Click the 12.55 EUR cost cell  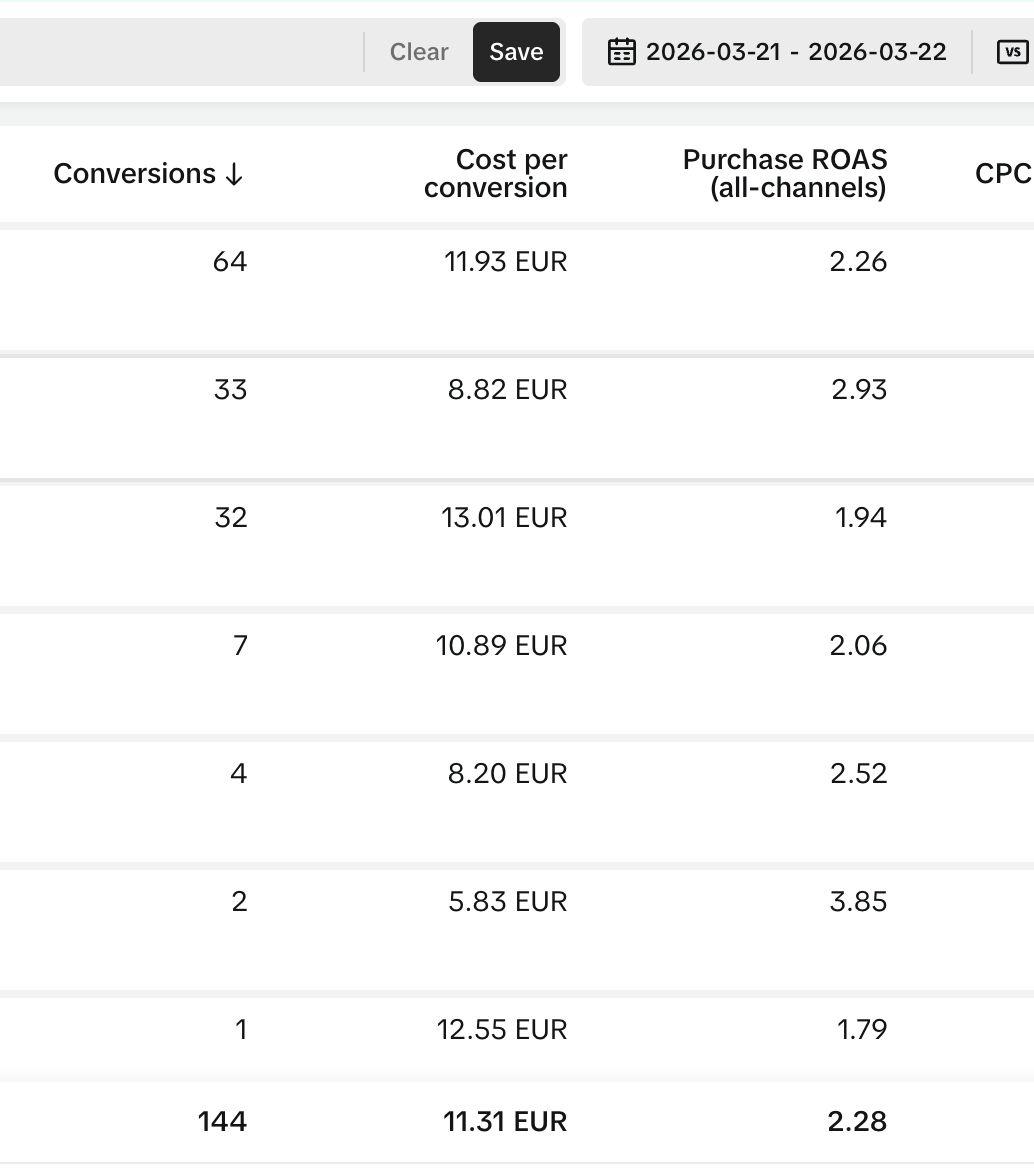(x=502, y=1030)
